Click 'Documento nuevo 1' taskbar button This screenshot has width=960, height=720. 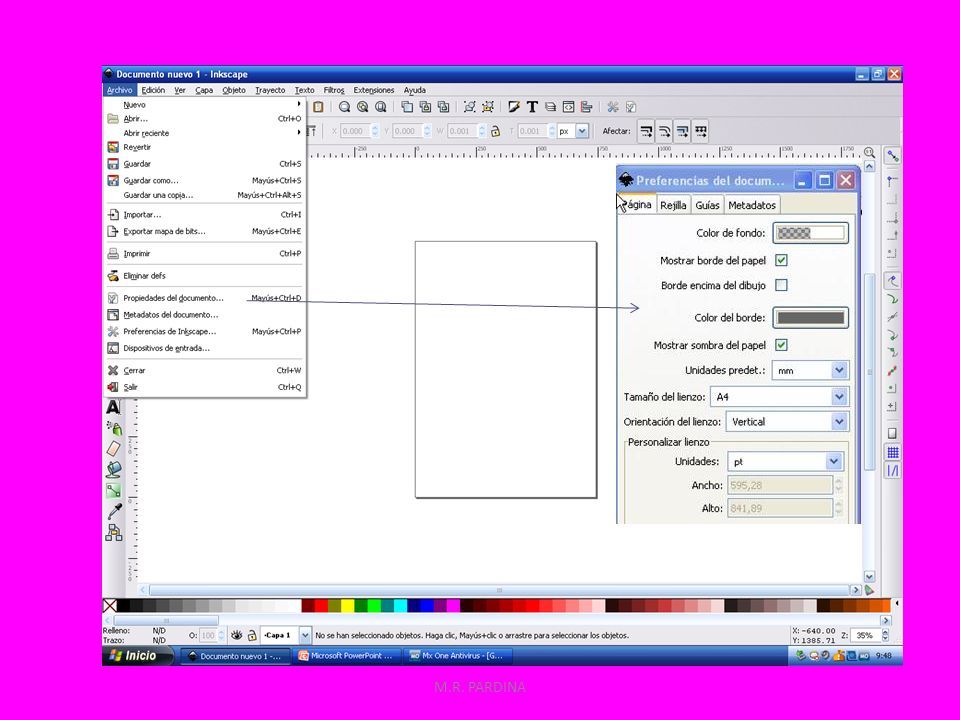click(x=236, y=656)
